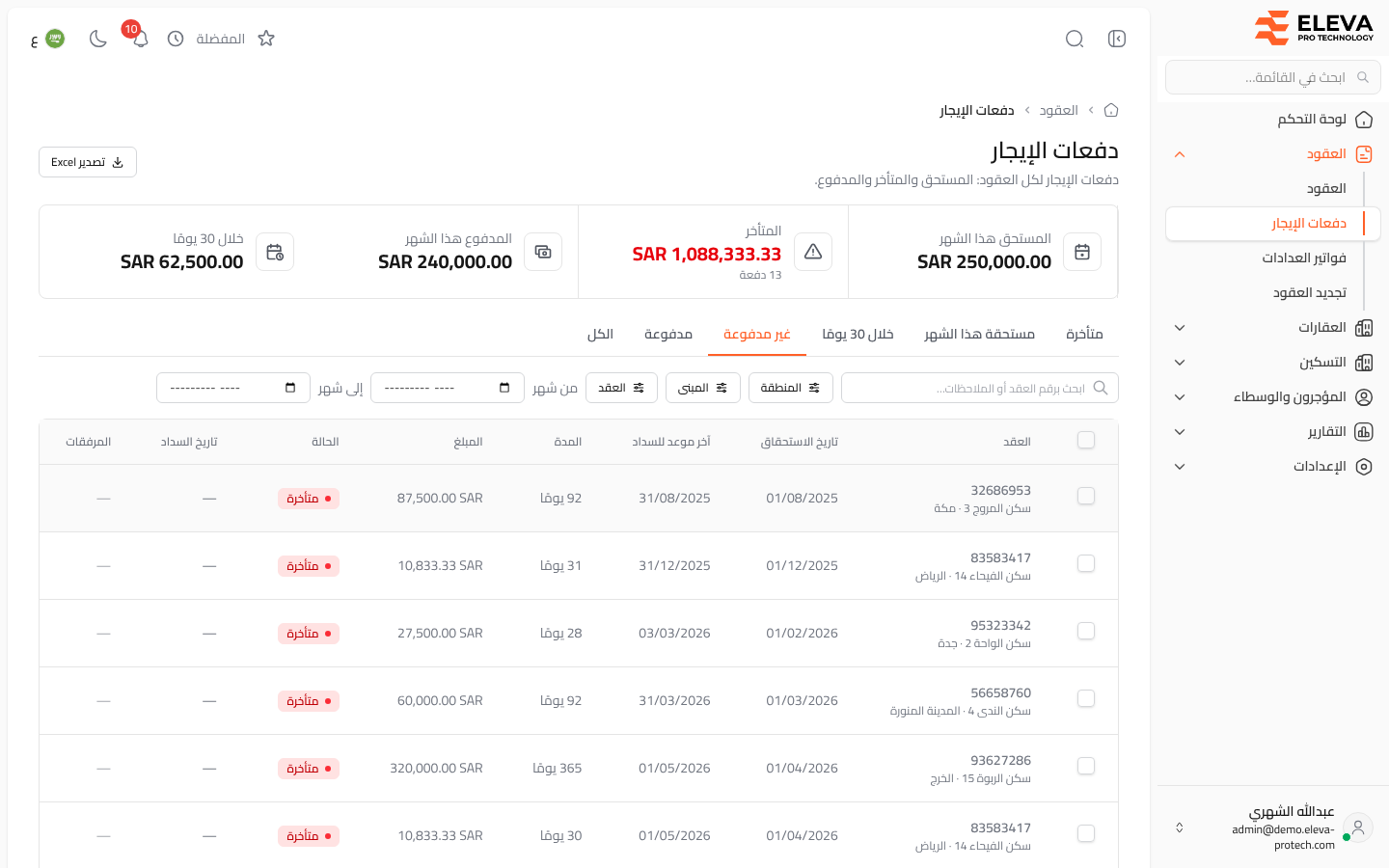Switch to the مستحقة هذا الشهر tab
Screen dimensions: 1389x868
(x=980, y=334)
